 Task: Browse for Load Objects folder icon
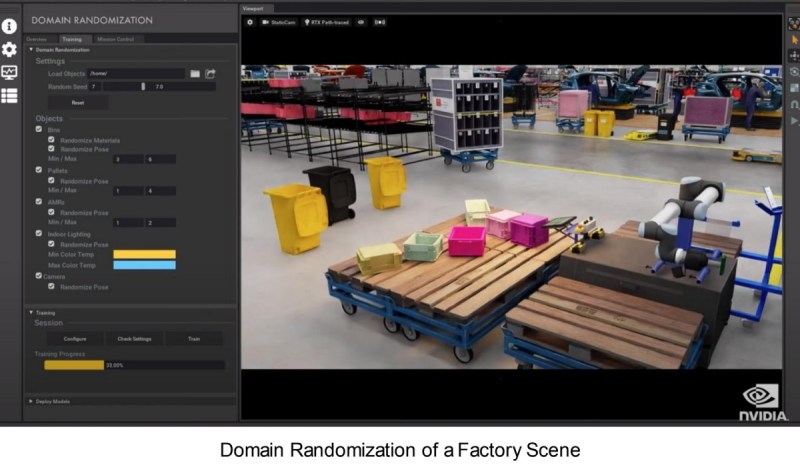click(195, 74)
